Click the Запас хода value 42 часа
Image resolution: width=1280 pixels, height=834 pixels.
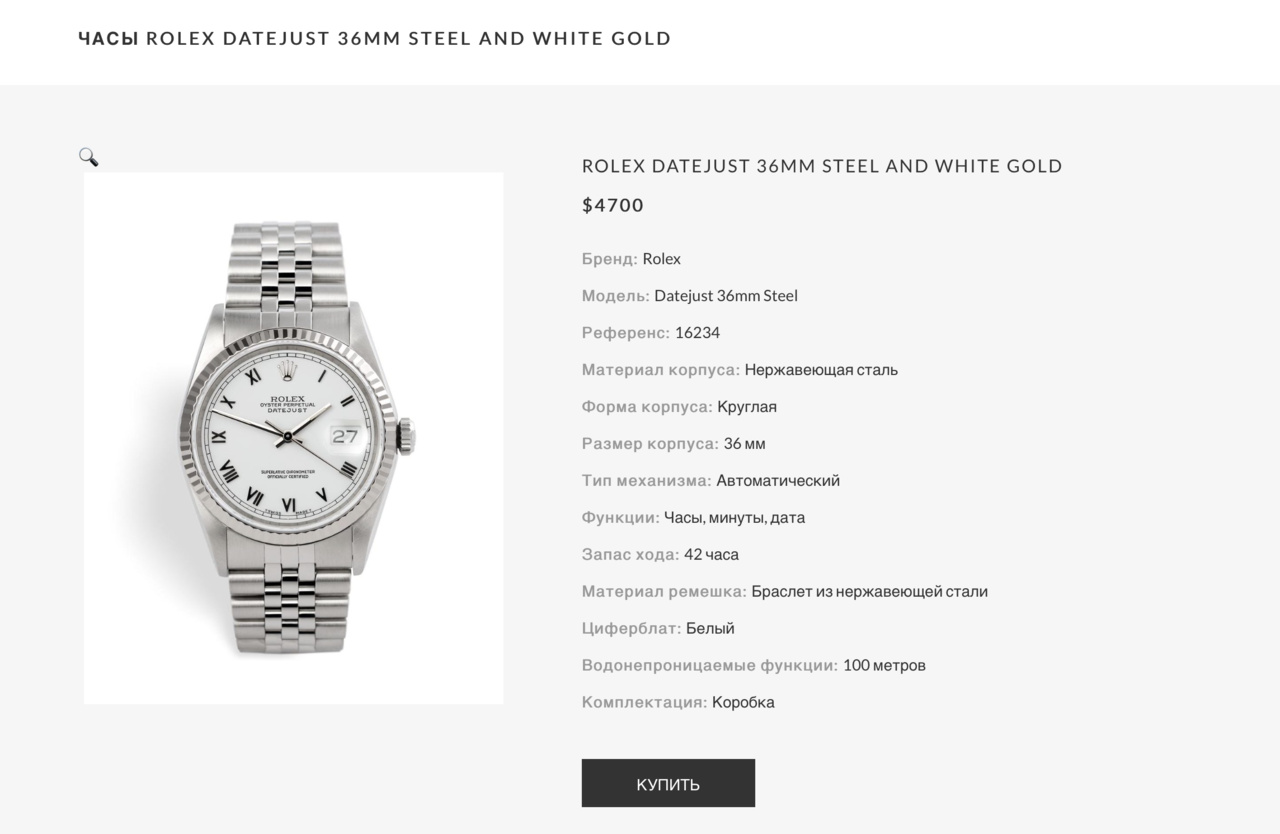(711, 555)
